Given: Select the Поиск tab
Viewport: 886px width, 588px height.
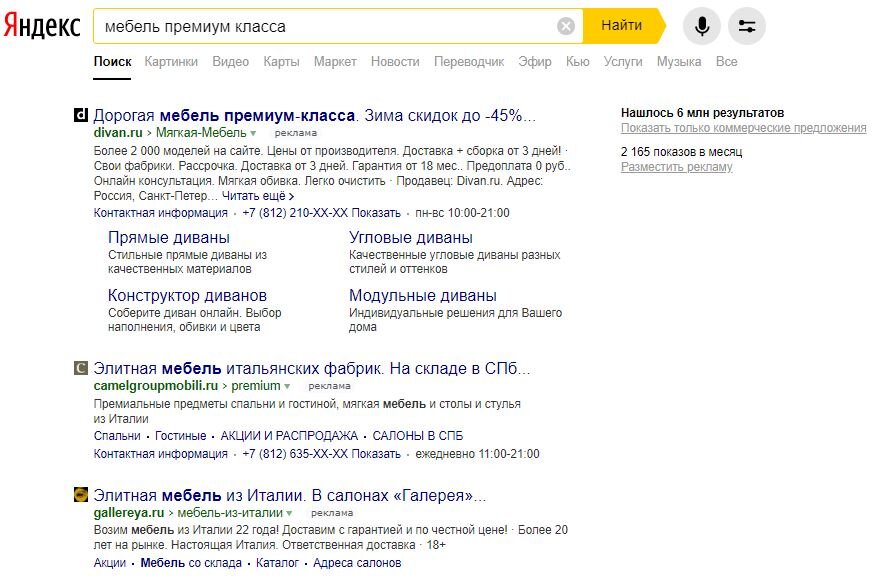Looking at the screenshot, I should click(x=112, y=62).
